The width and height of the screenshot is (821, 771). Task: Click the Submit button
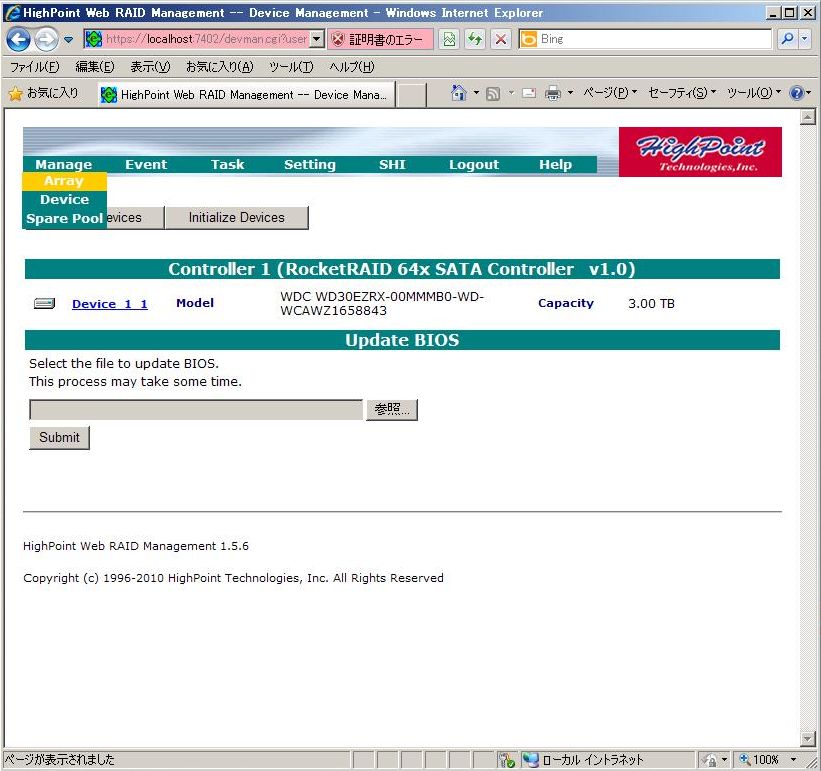pos(59,438)
